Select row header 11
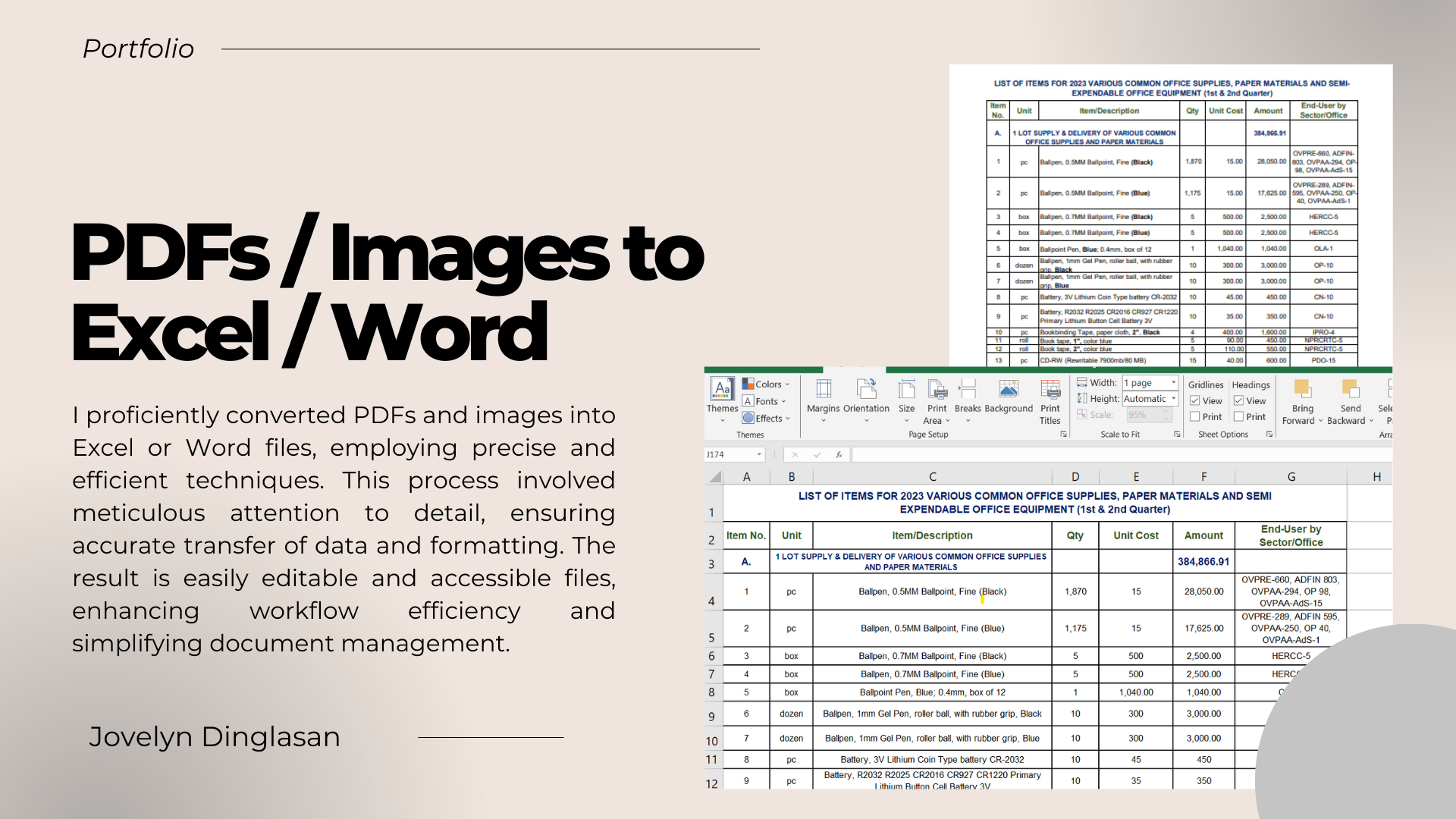 click(712, 759)
